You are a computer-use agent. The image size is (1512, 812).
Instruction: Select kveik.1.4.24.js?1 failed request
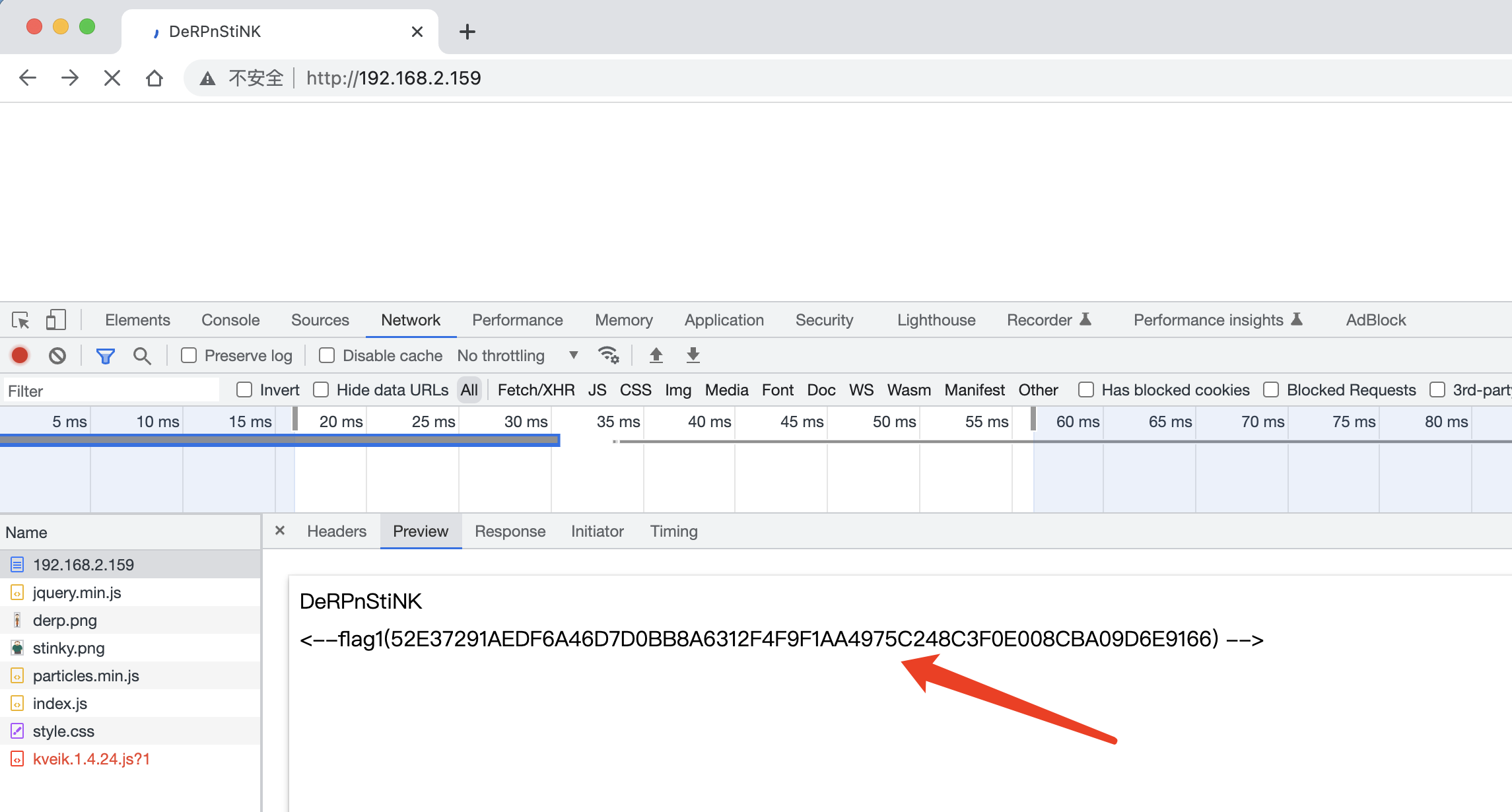[x=91, y=759]
